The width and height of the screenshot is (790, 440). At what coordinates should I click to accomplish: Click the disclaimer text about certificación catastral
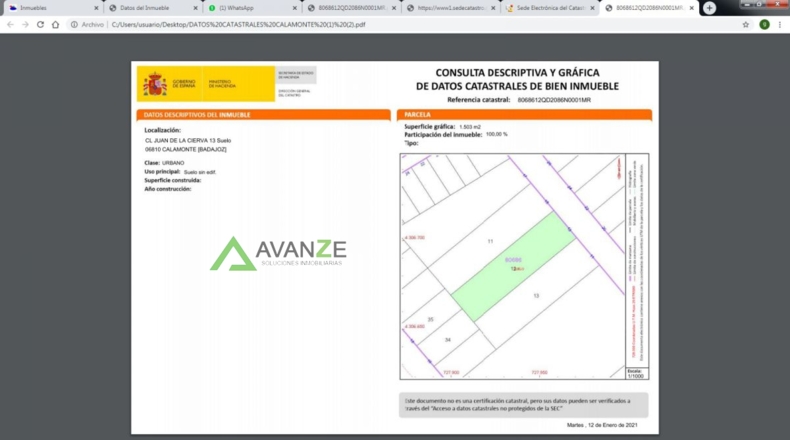click(517, 405)
